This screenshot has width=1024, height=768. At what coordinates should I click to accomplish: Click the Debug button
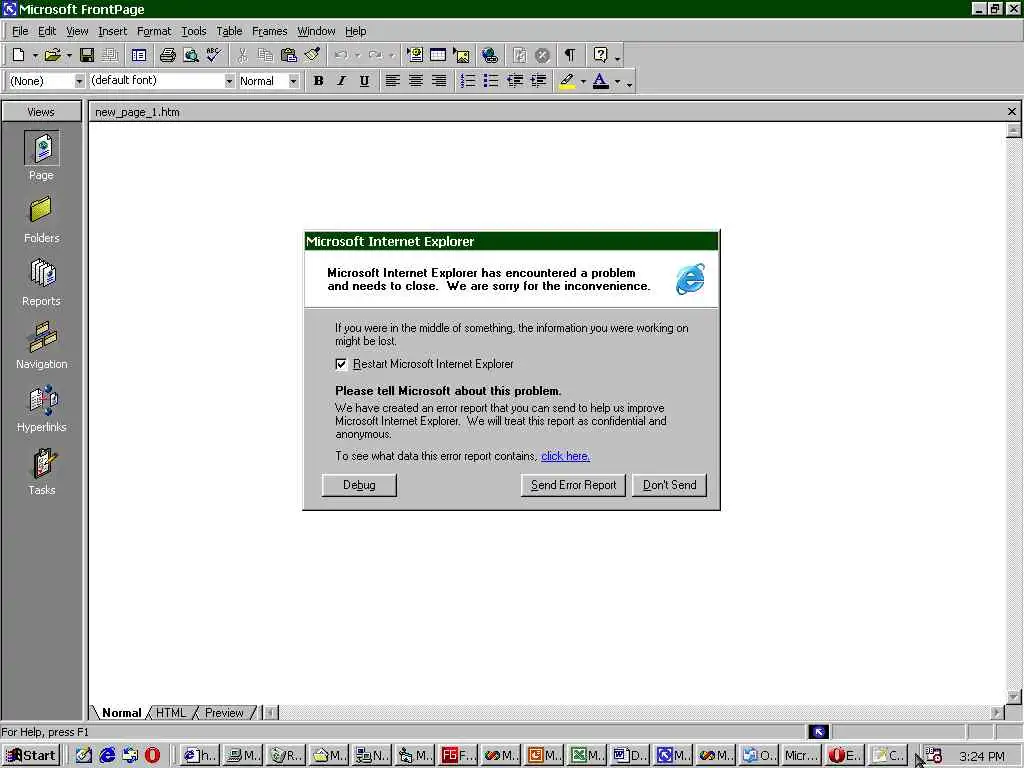click(x=359, y=485)
